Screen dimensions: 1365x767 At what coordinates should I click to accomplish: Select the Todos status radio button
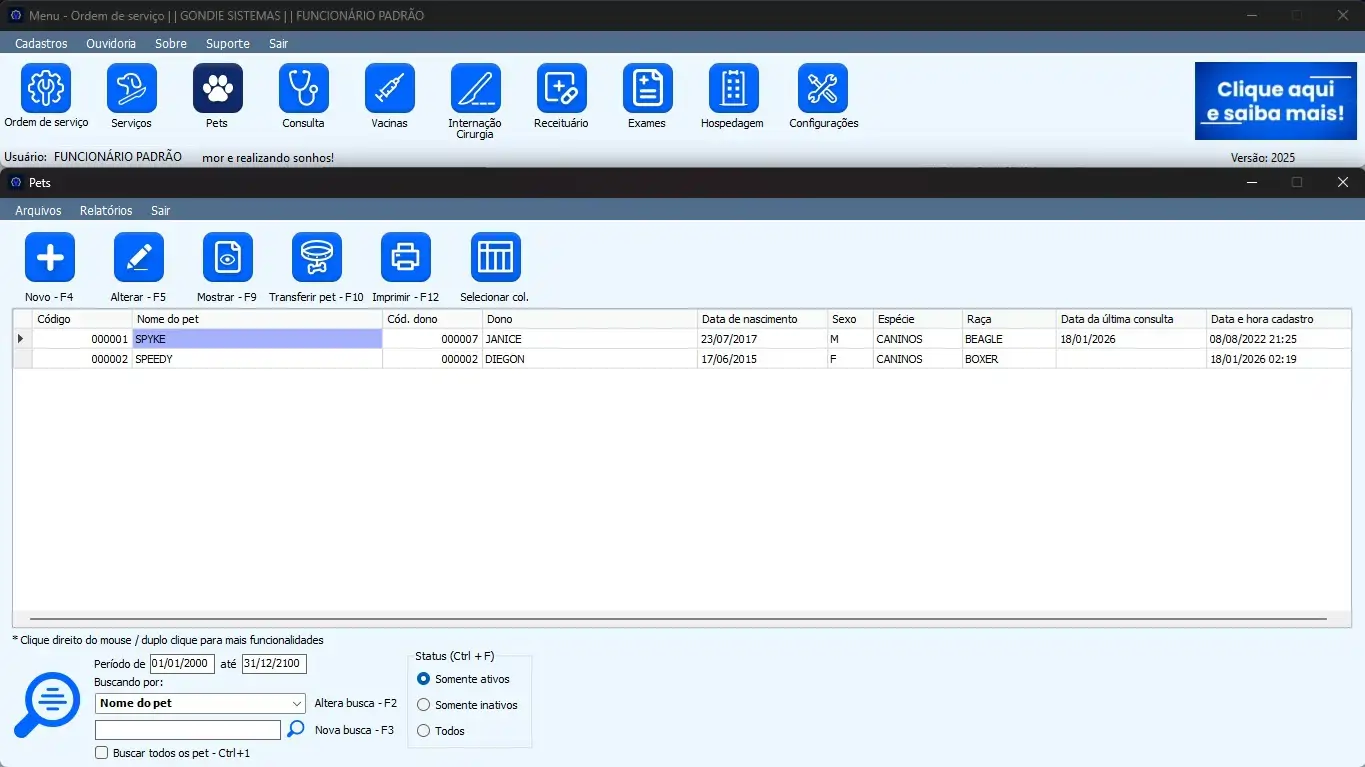coord(424,731)
